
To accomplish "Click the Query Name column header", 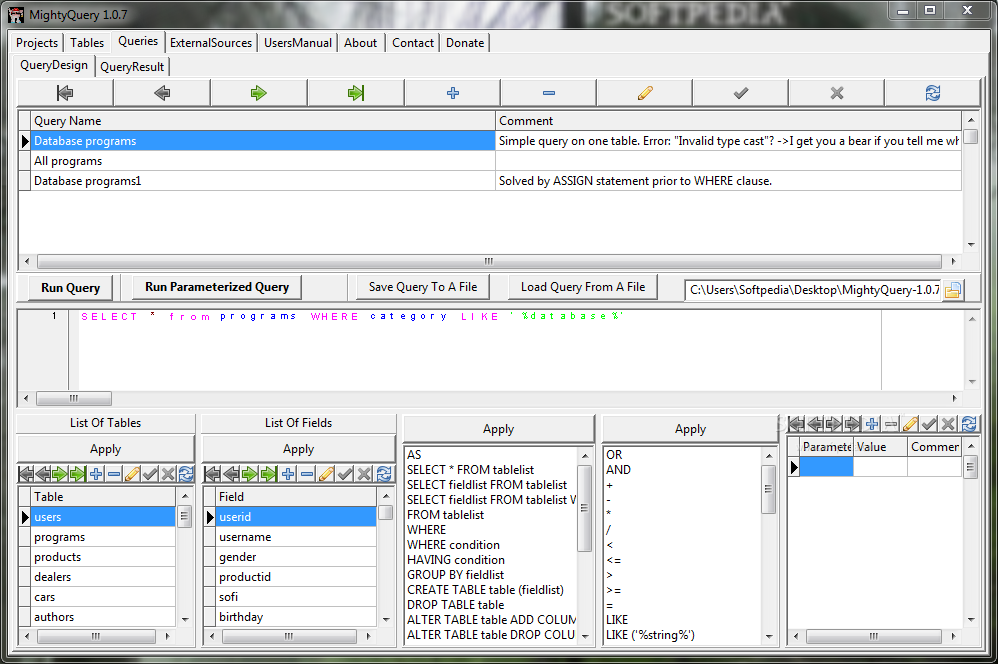I will [263, 121].
